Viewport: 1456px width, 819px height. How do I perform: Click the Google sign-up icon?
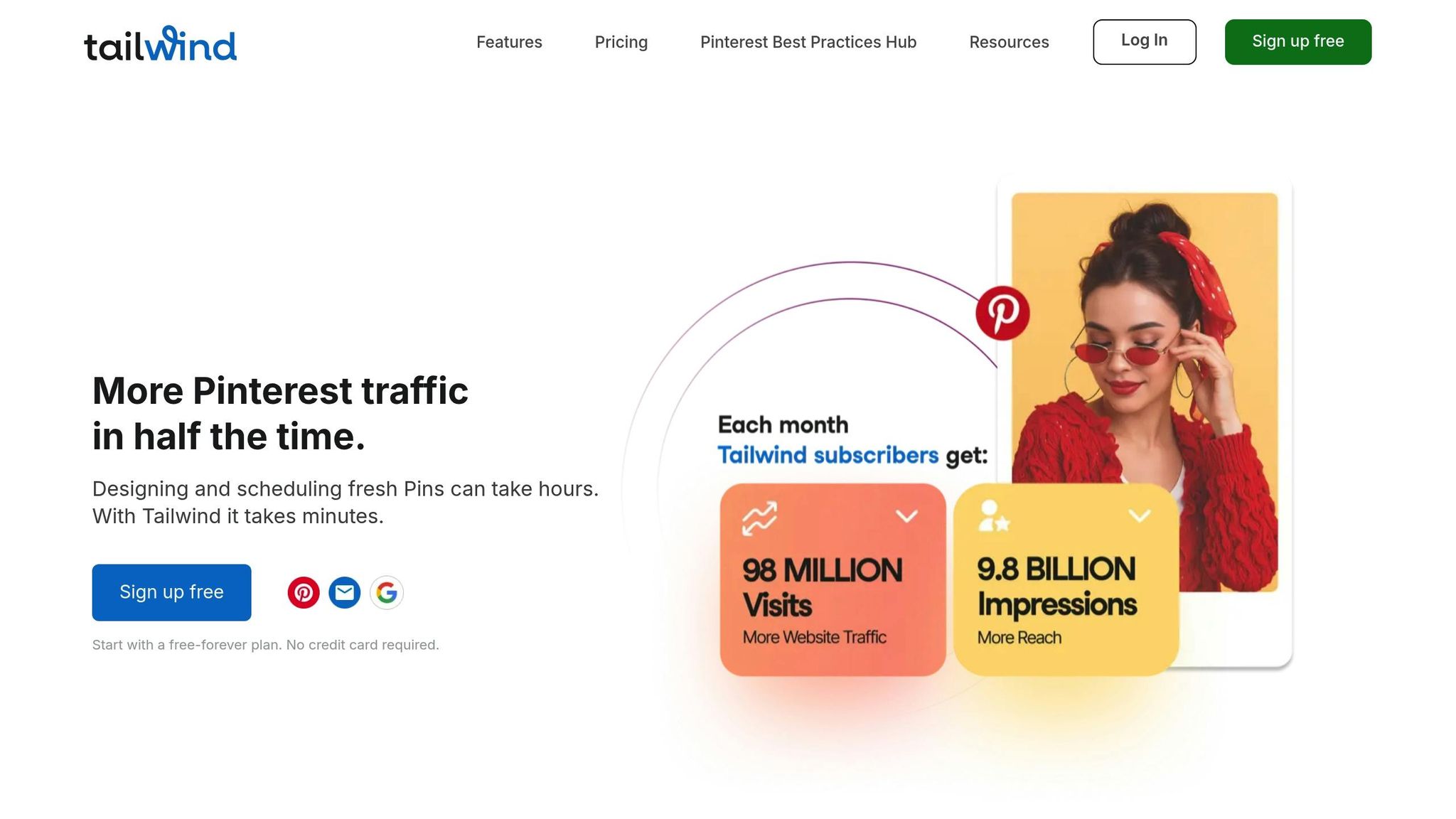387,592
